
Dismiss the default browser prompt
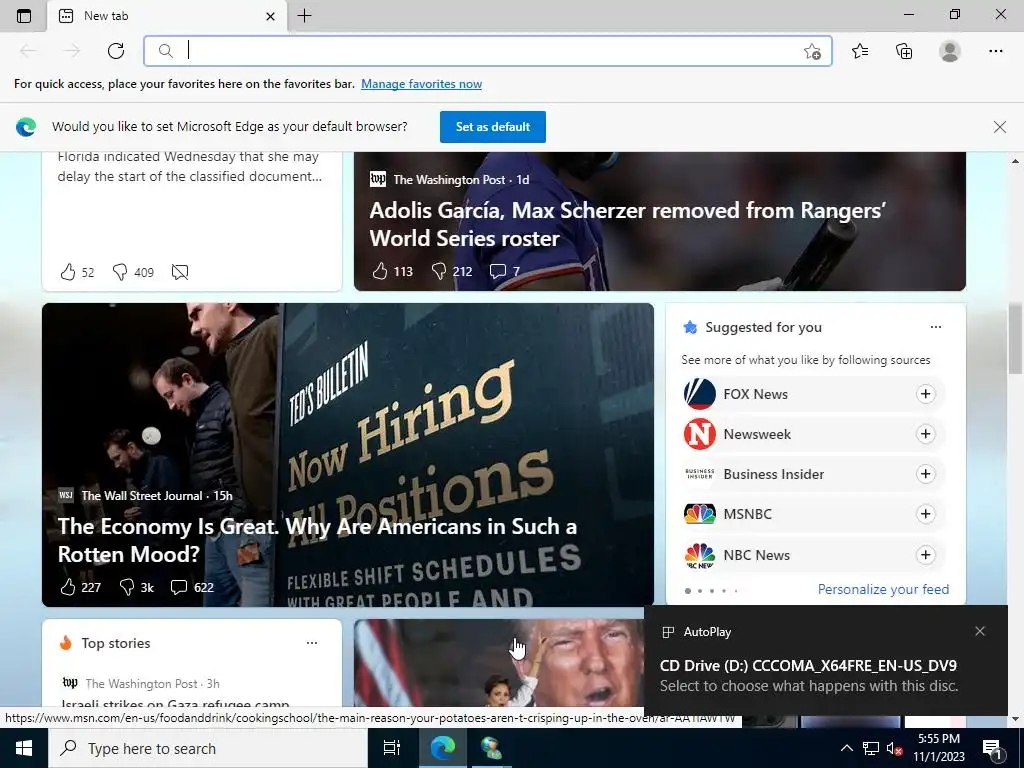click(x=999, y=127)
